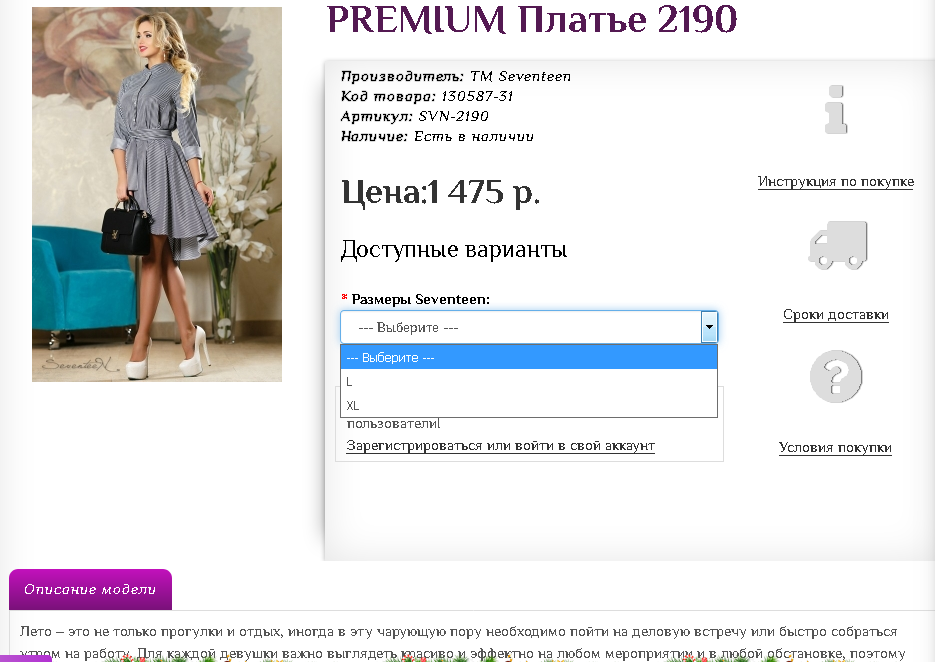Enlarge the dress product photo
935x662 pixels.
point(157,194)
